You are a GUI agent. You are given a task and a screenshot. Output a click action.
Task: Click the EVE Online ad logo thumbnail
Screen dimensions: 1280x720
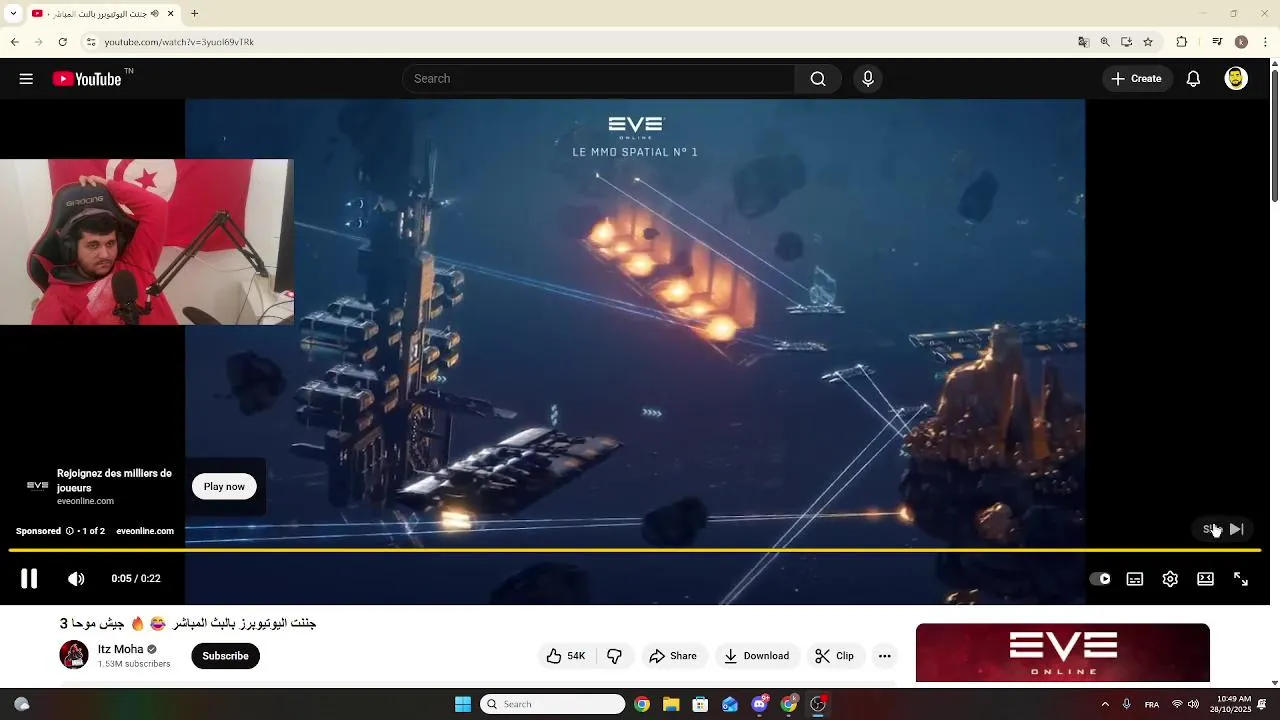pos(37,486)
